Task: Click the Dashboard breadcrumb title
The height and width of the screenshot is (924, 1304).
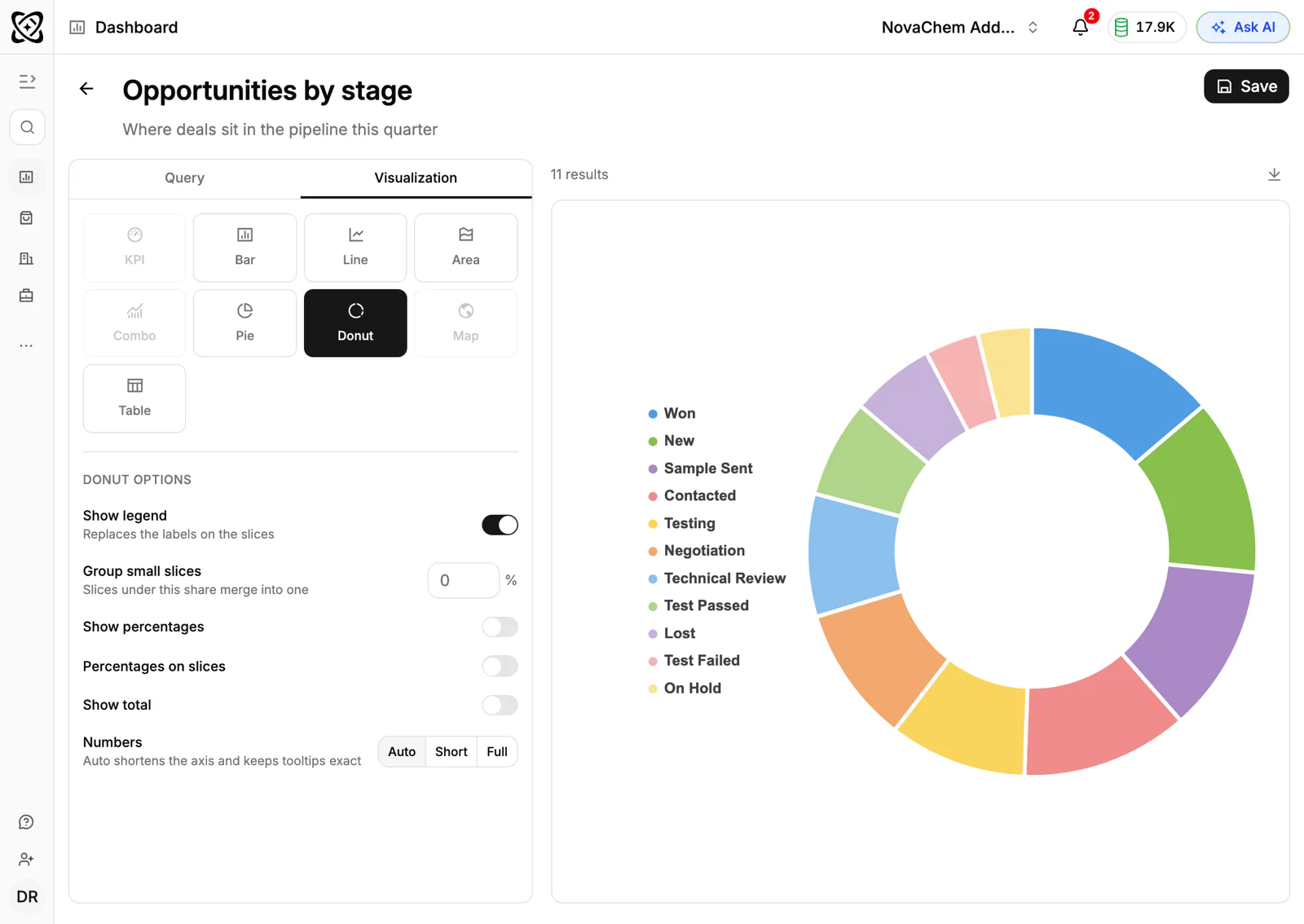Action: pyautogui.click(x=136, y=27)
